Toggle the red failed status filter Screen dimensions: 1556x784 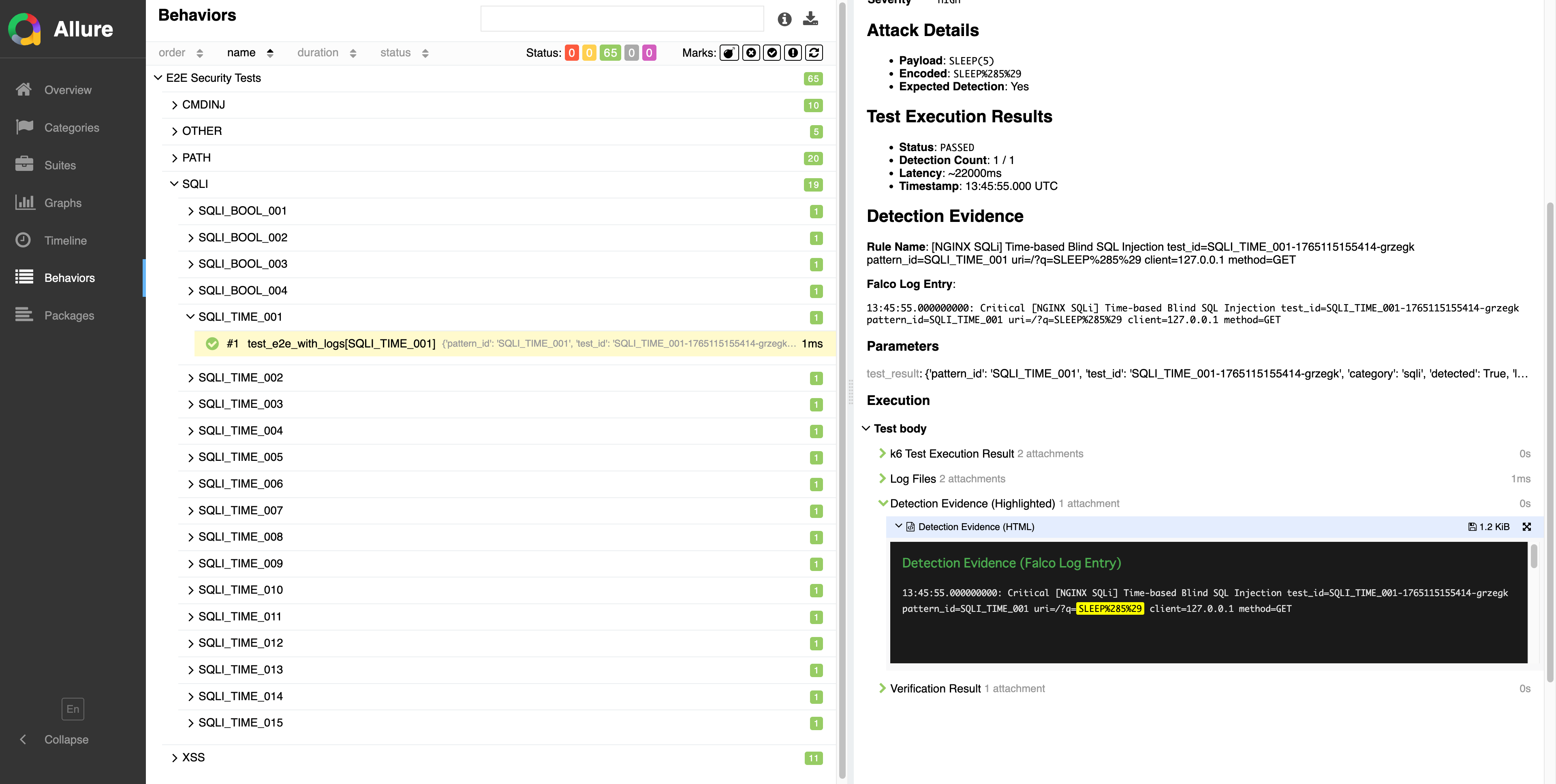click(571, 53)
